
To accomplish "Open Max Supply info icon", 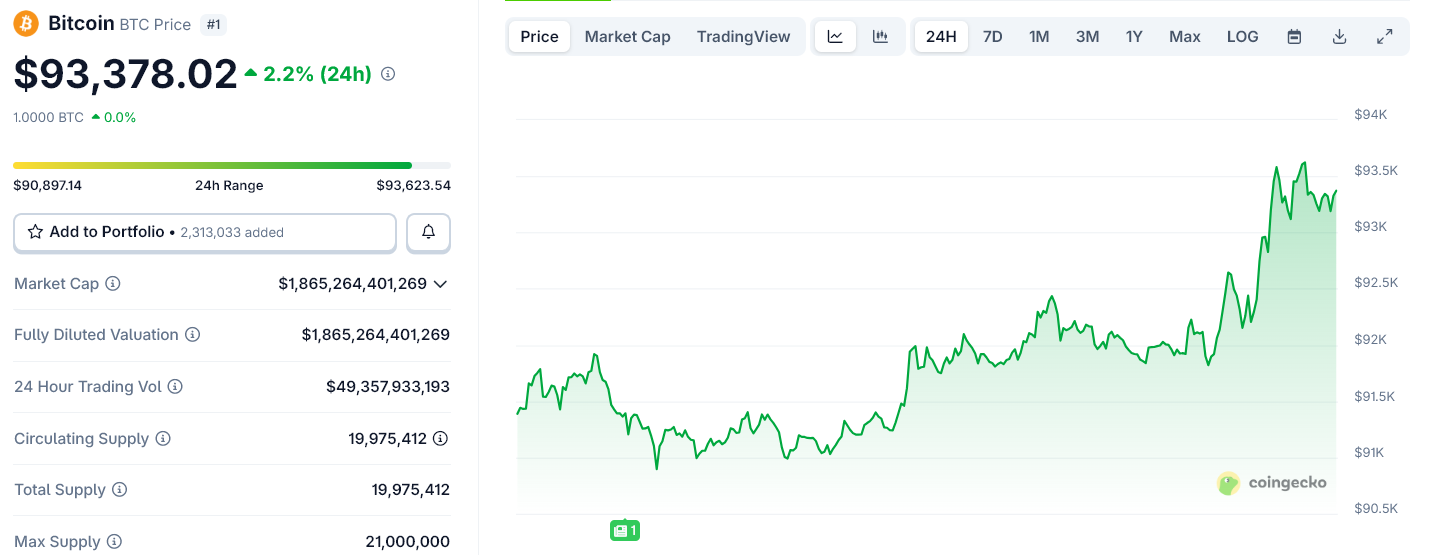I will tap(114, 542).
